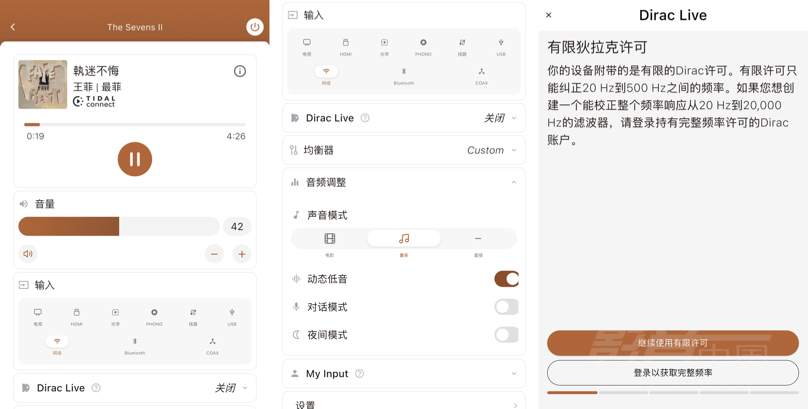
Task: Increase volume with the plus button
Action: (242, 253)
